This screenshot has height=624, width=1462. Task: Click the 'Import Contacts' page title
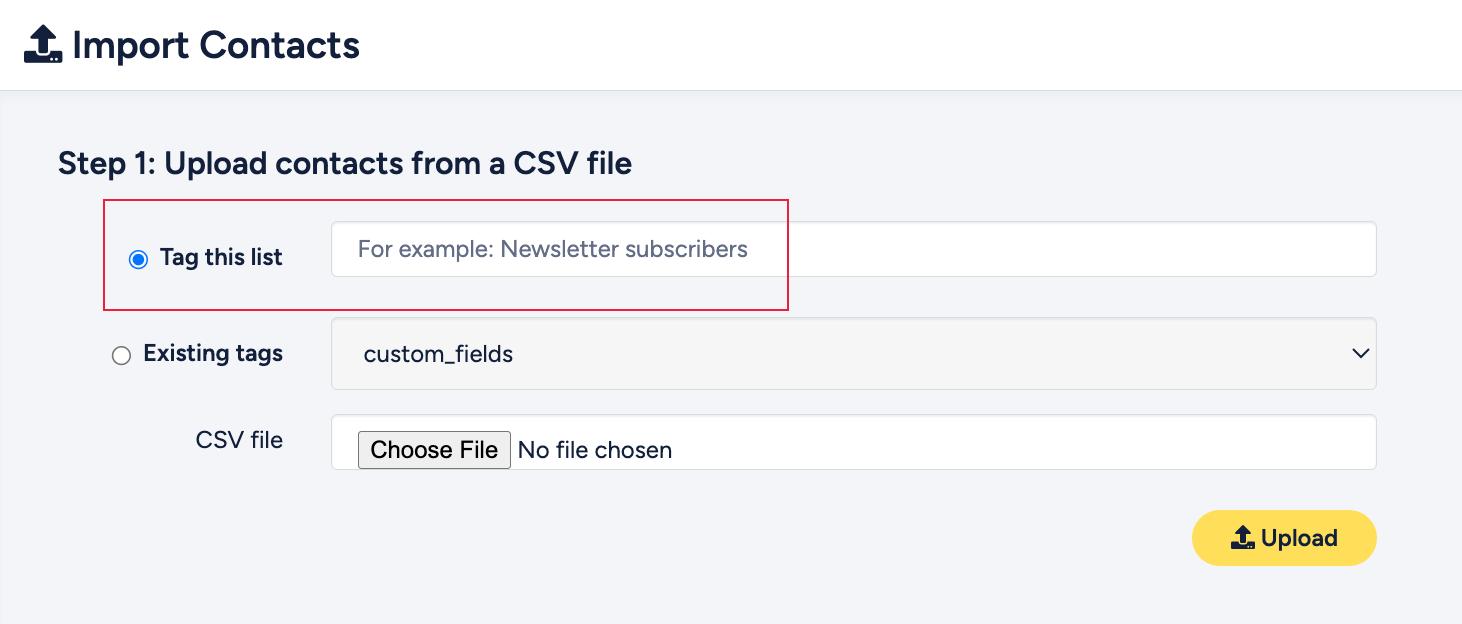216,46
